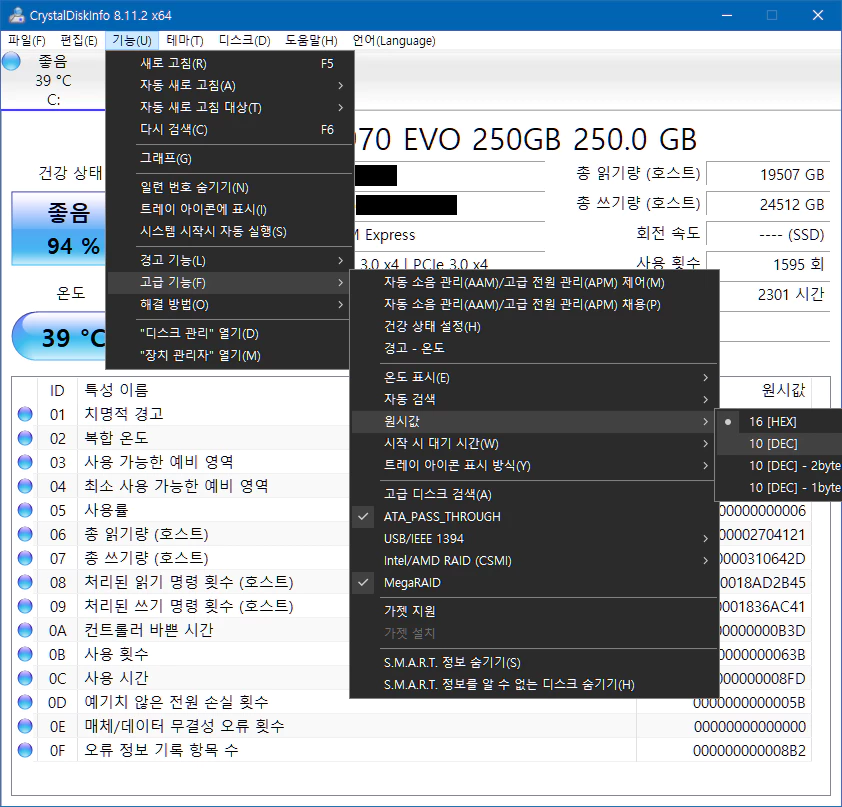Open "장치 관리자" 열기(M) entry

pyautogui.click(x=229, y=355)
